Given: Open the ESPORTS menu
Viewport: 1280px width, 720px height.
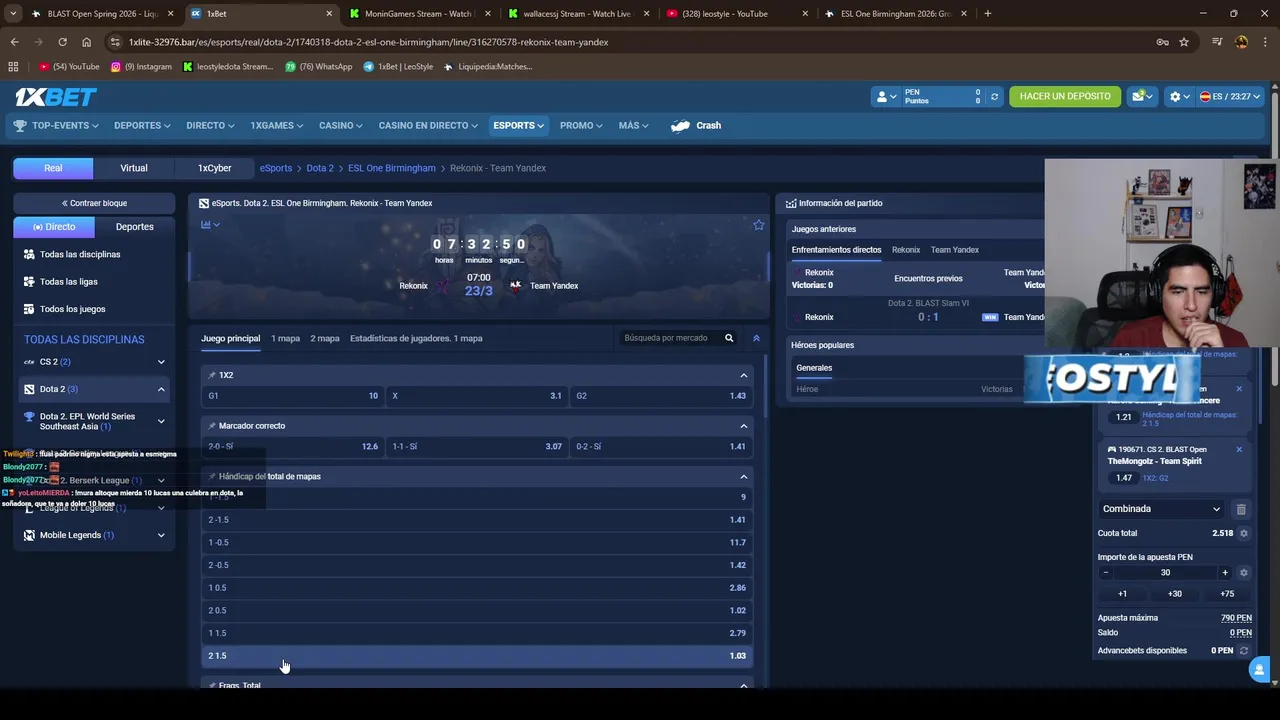Looking at the screenshot, I should [x=518, y=126].
